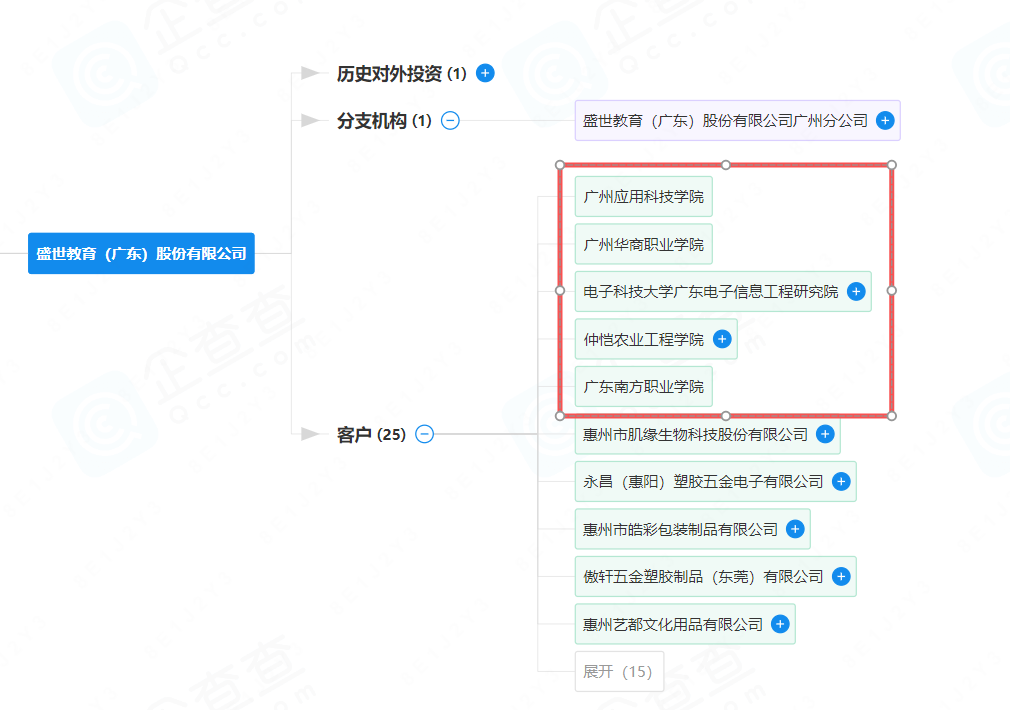The image size is (1010, 710).
Task: Open 惠州市皓彩包装制品有限公司 node text
Action: (680, 530)
